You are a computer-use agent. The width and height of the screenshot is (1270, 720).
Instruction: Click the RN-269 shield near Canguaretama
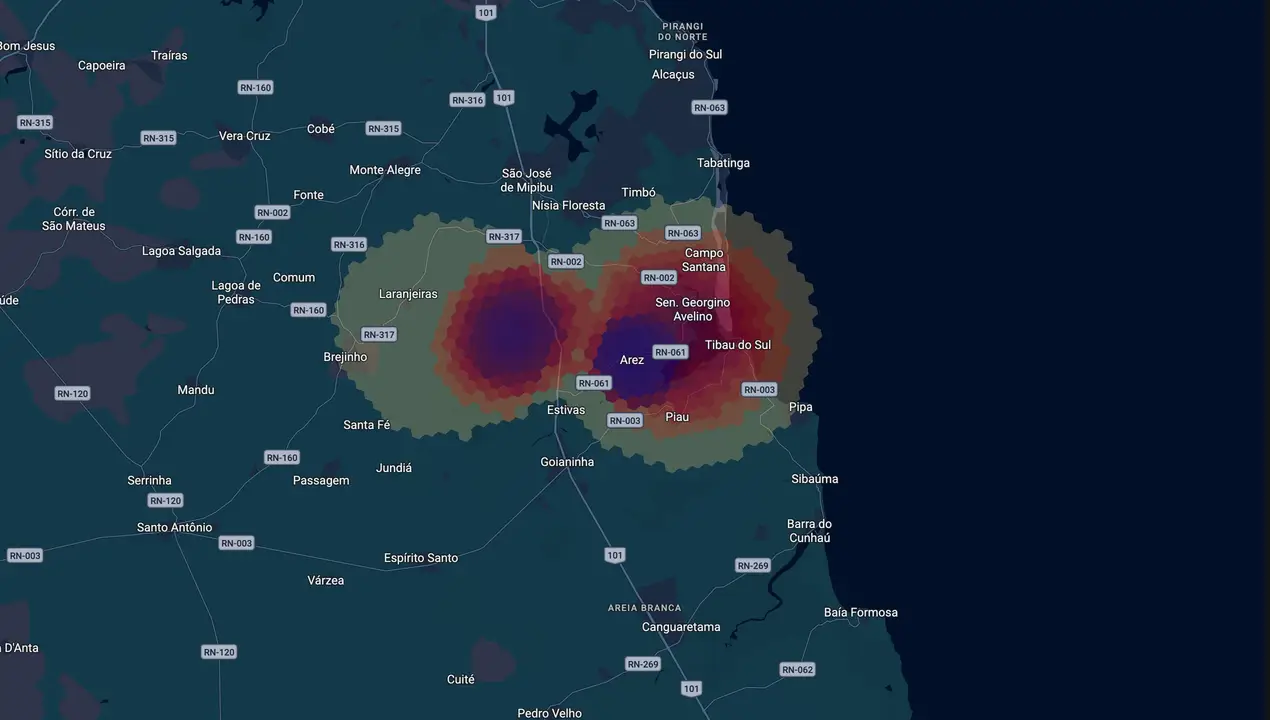pos(643,664)
